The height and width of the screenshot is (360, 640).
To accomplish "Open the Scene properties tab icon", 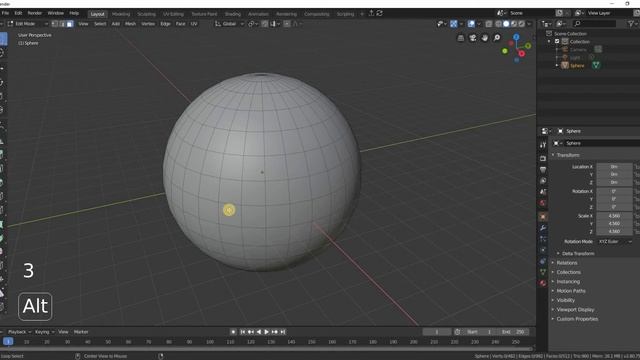I will (543, 191).
